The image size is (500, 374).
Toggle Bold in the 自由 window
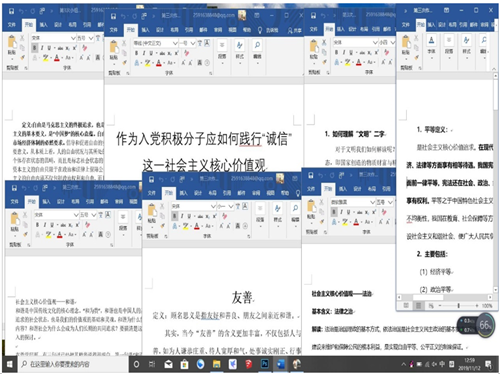[35, 48]
